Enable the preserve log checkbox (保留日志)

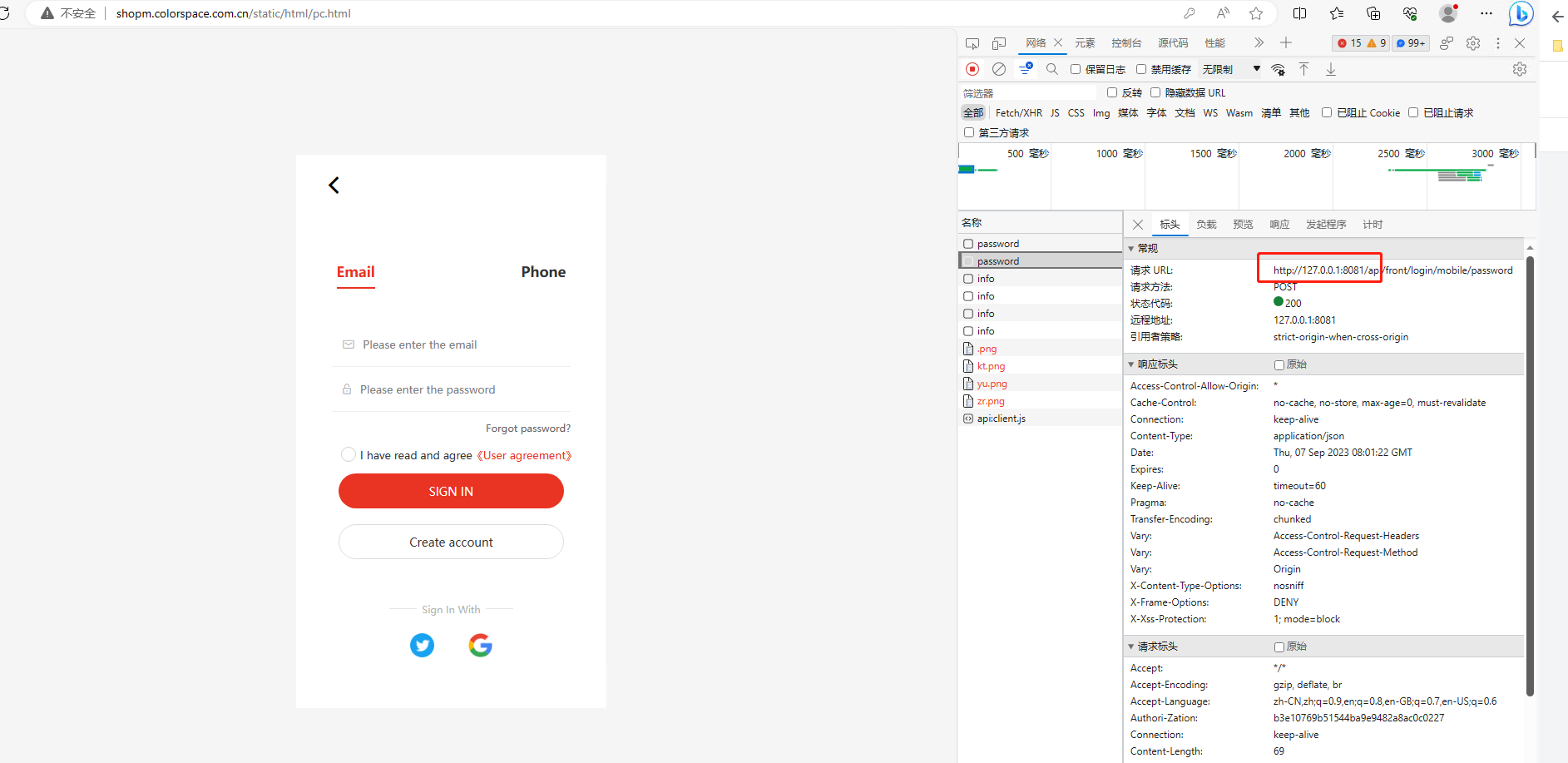point(1076,69)
